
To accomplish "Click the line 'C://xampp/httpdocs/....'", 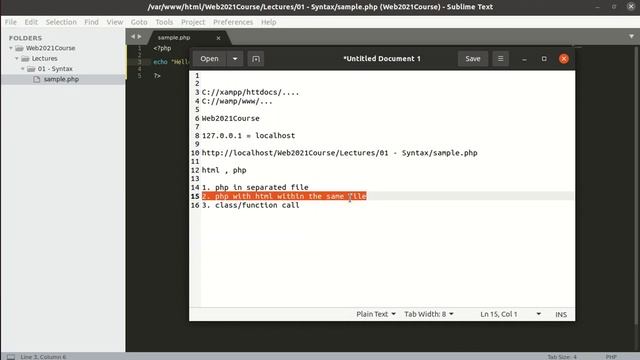I will (250, 92).
